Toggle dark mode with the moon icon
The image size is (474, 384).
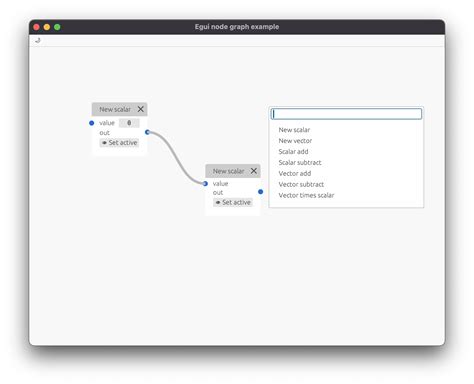(x=38, y=40)
